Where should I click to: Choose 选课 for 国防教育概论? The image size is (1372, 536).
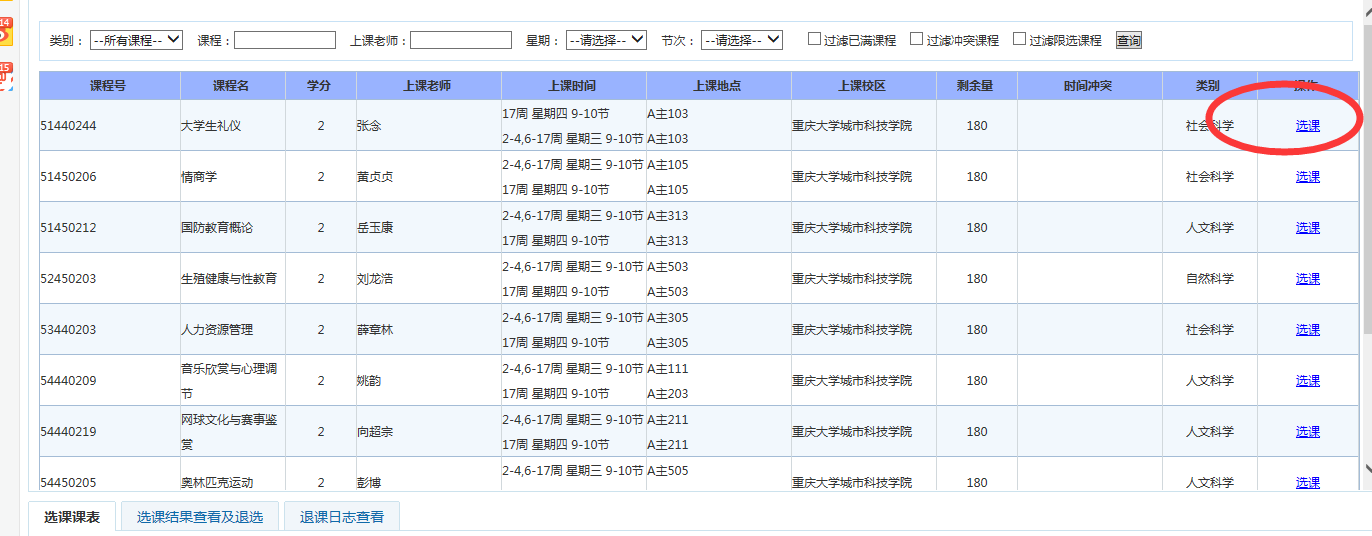[x=1307, y=228]
